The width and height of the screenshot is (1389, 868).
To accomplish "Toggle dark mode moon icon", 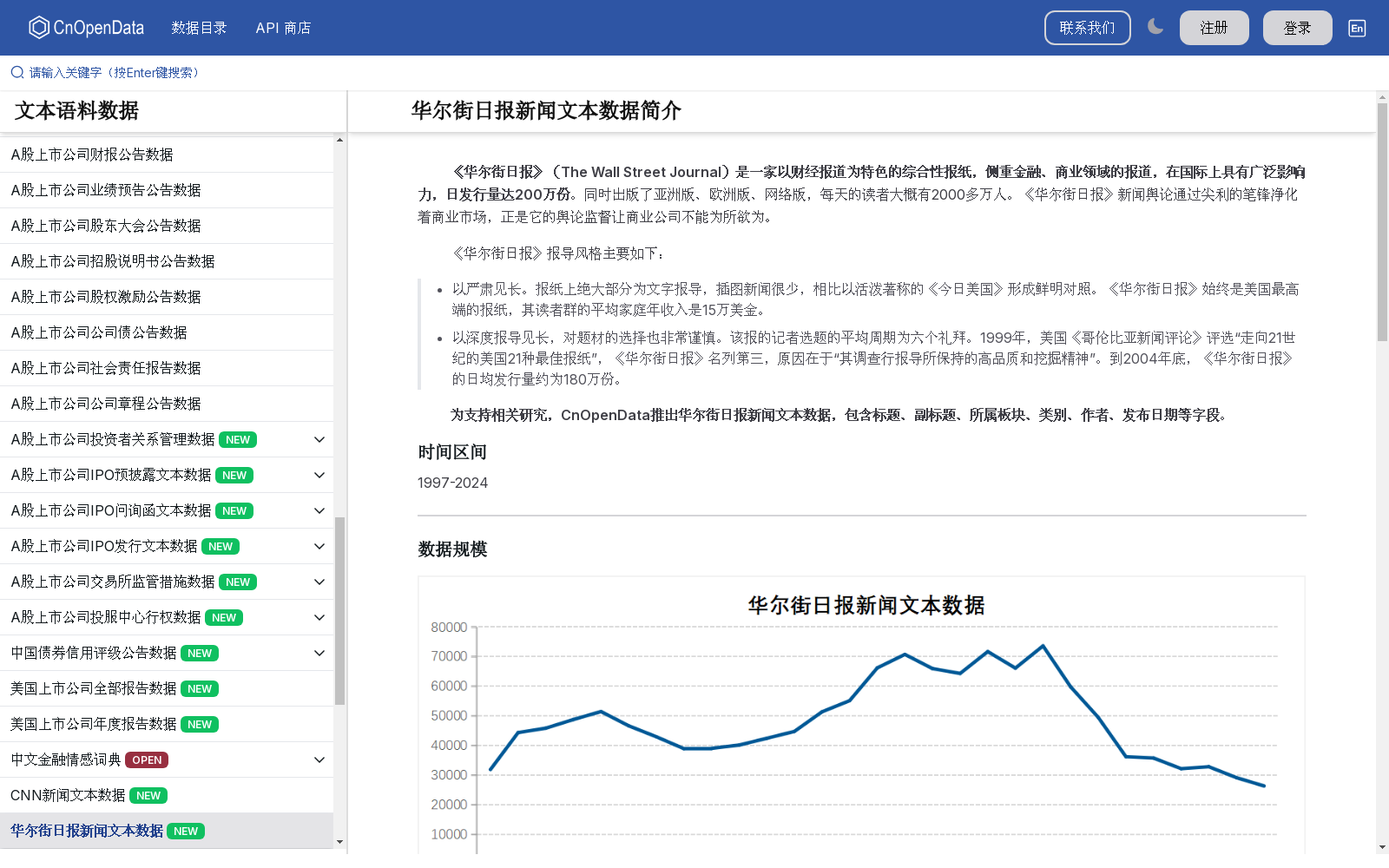I will (x=1155, y=27).
